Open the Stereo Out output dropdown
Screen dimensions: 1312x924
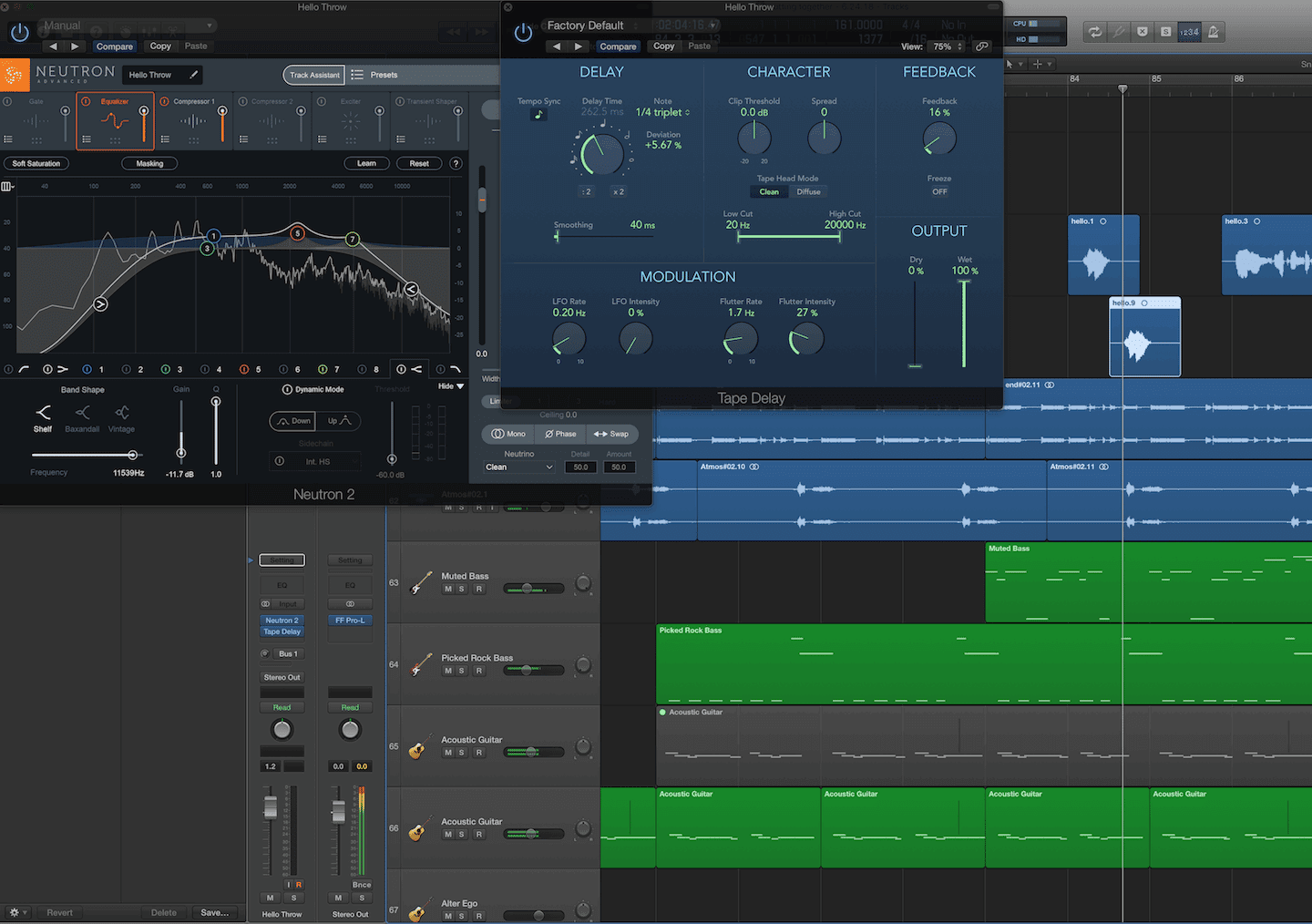point(282,677)
